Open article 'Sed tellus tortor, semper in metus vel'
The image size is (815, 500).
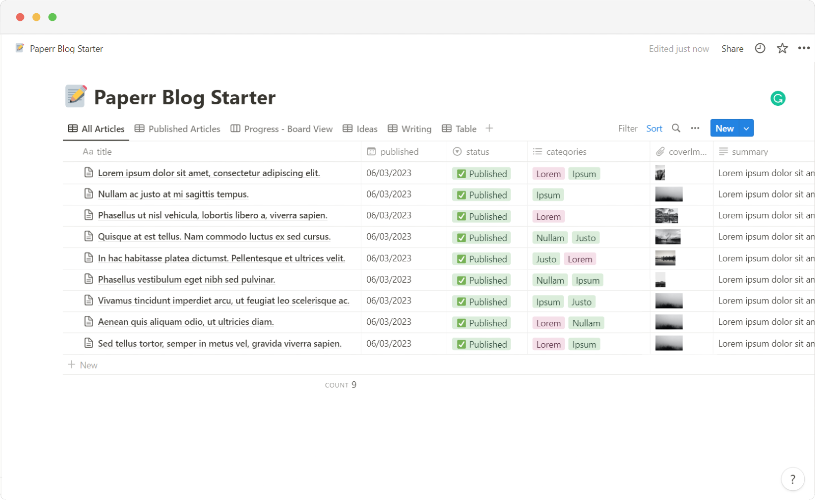click(x=219, y=343)
